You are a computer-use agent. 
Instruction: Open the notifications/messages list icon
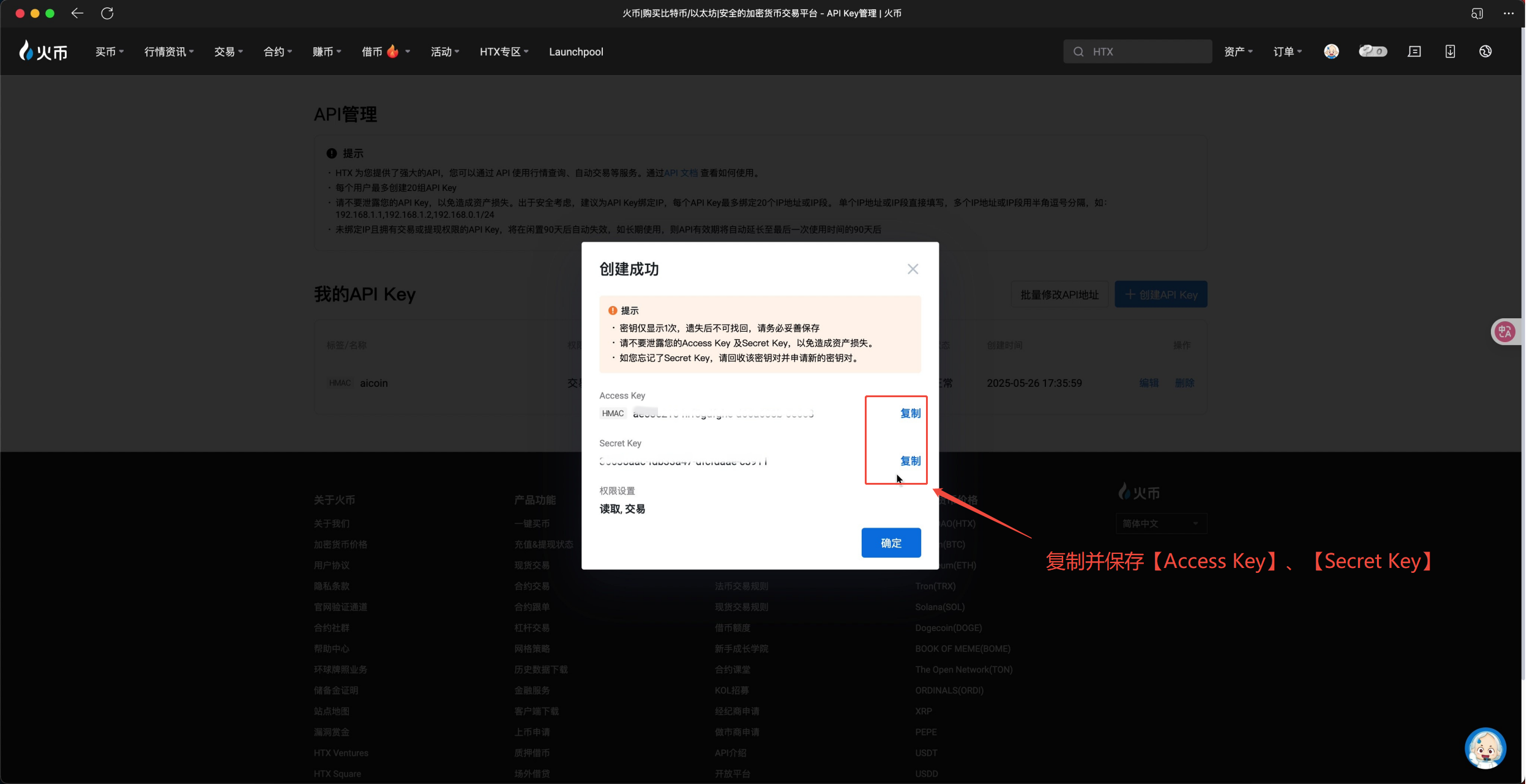[1414, 51]
